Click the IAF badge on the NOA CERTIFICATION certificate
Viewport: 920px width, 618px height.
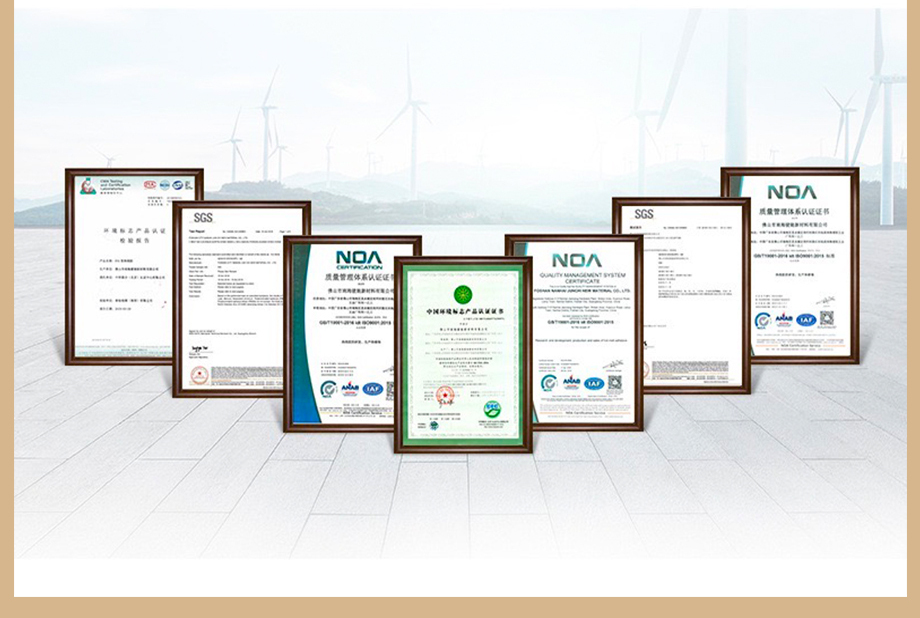coord(373,389)
